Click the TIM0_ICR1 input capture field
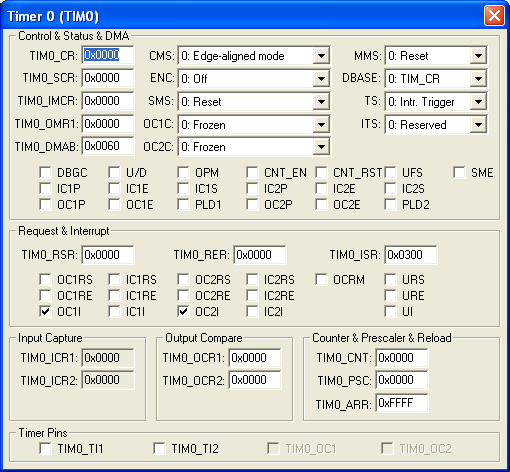 point(108,358)
